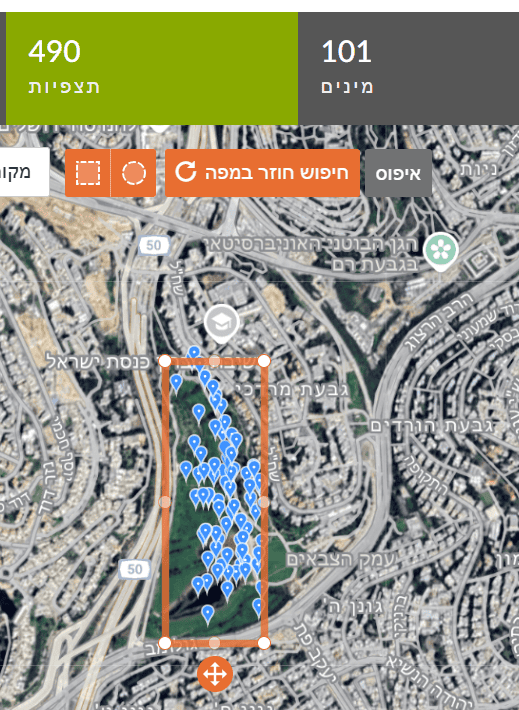The height and width of the screenshot is (710, 519).
Task: Switch to the 490 תצפיות tab
Action: click(x=152, y=68)
